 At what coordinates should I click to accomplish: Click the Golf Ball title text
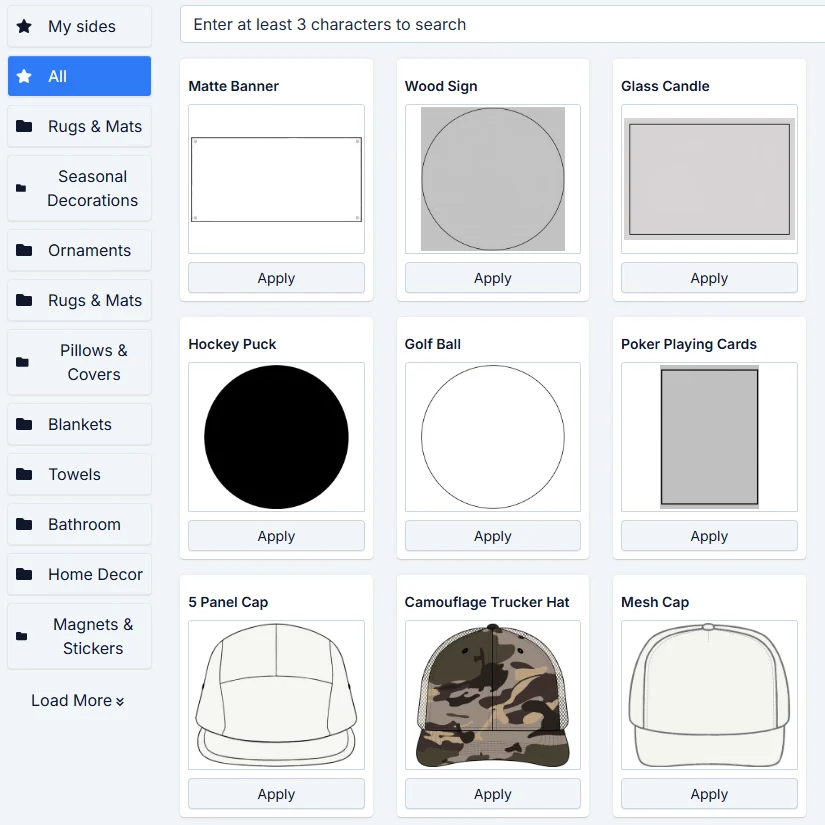(432, 344)
